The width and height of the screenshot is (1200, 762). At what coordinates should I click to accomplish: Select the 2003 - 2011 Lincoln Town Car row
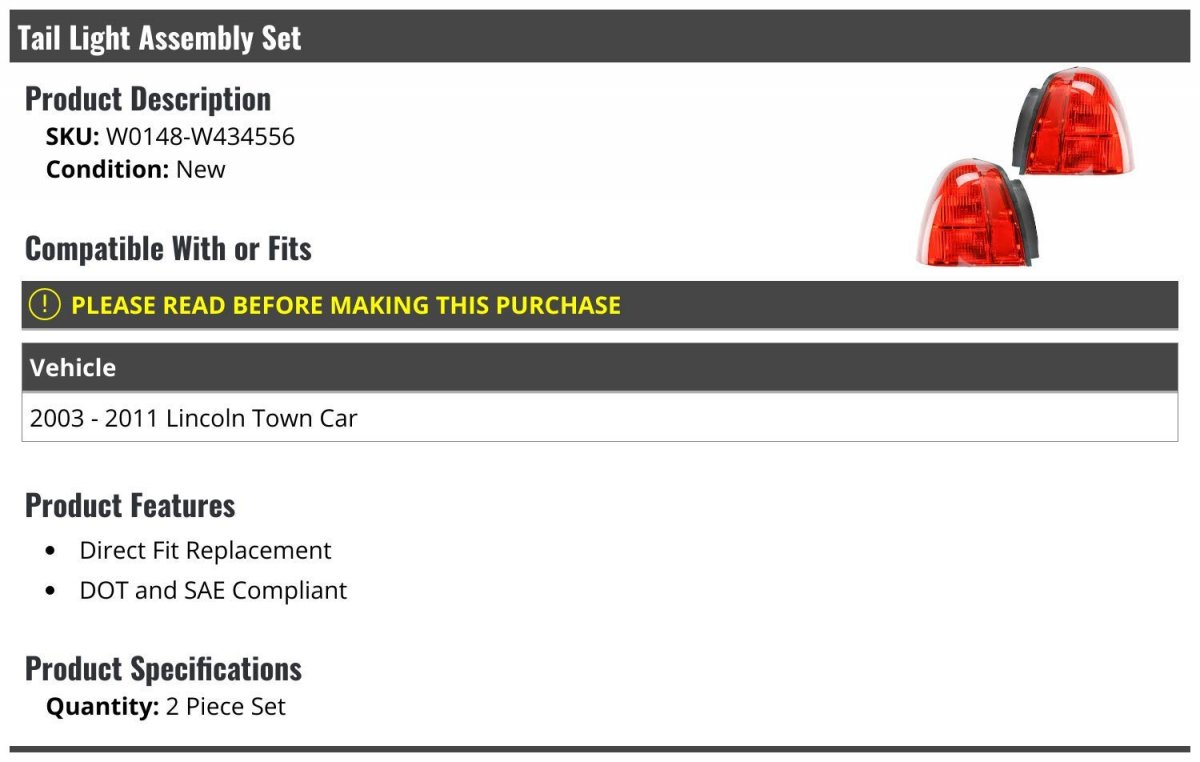point(600,417)
